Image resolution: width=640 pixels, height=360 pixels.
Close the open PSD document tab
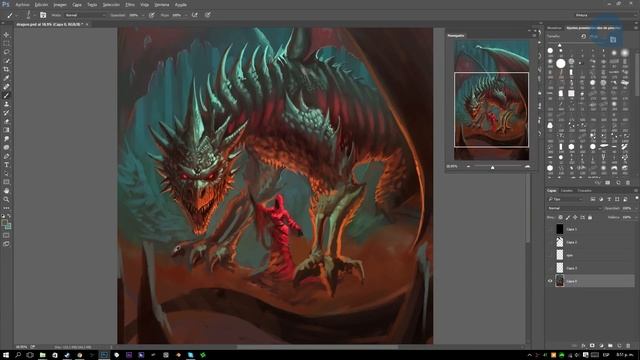coord(87,24)
